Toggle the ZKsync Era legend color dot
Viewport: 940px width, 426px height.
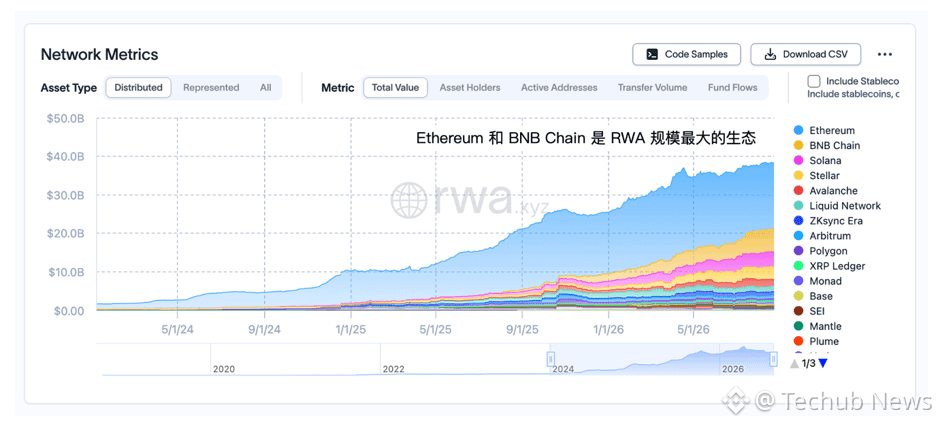(x=798, y=220)
